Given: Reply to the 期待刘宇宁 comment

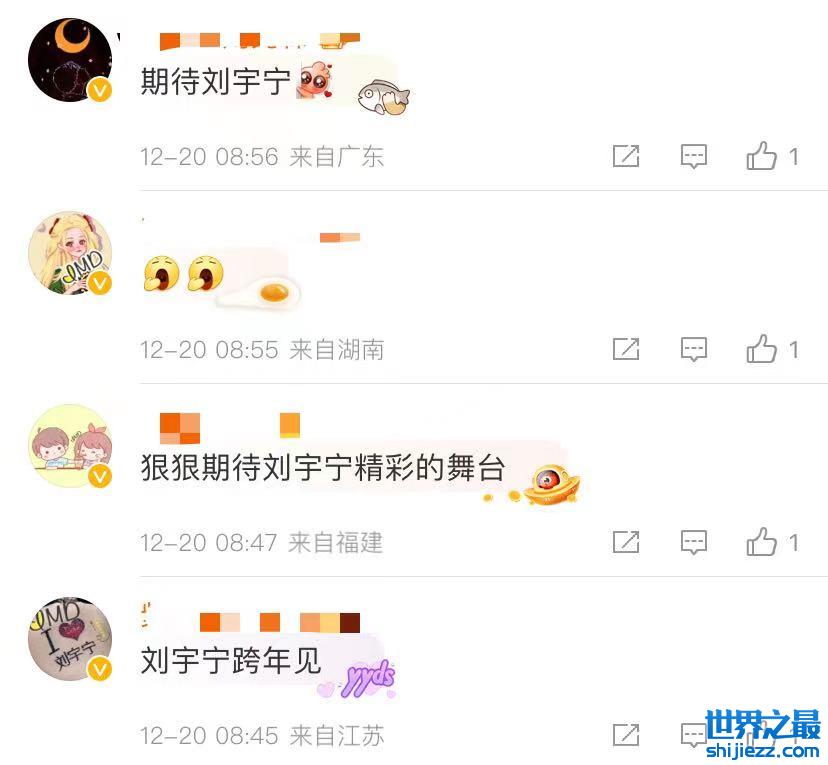Looking at the screenshot, I should tap(693, 156).
